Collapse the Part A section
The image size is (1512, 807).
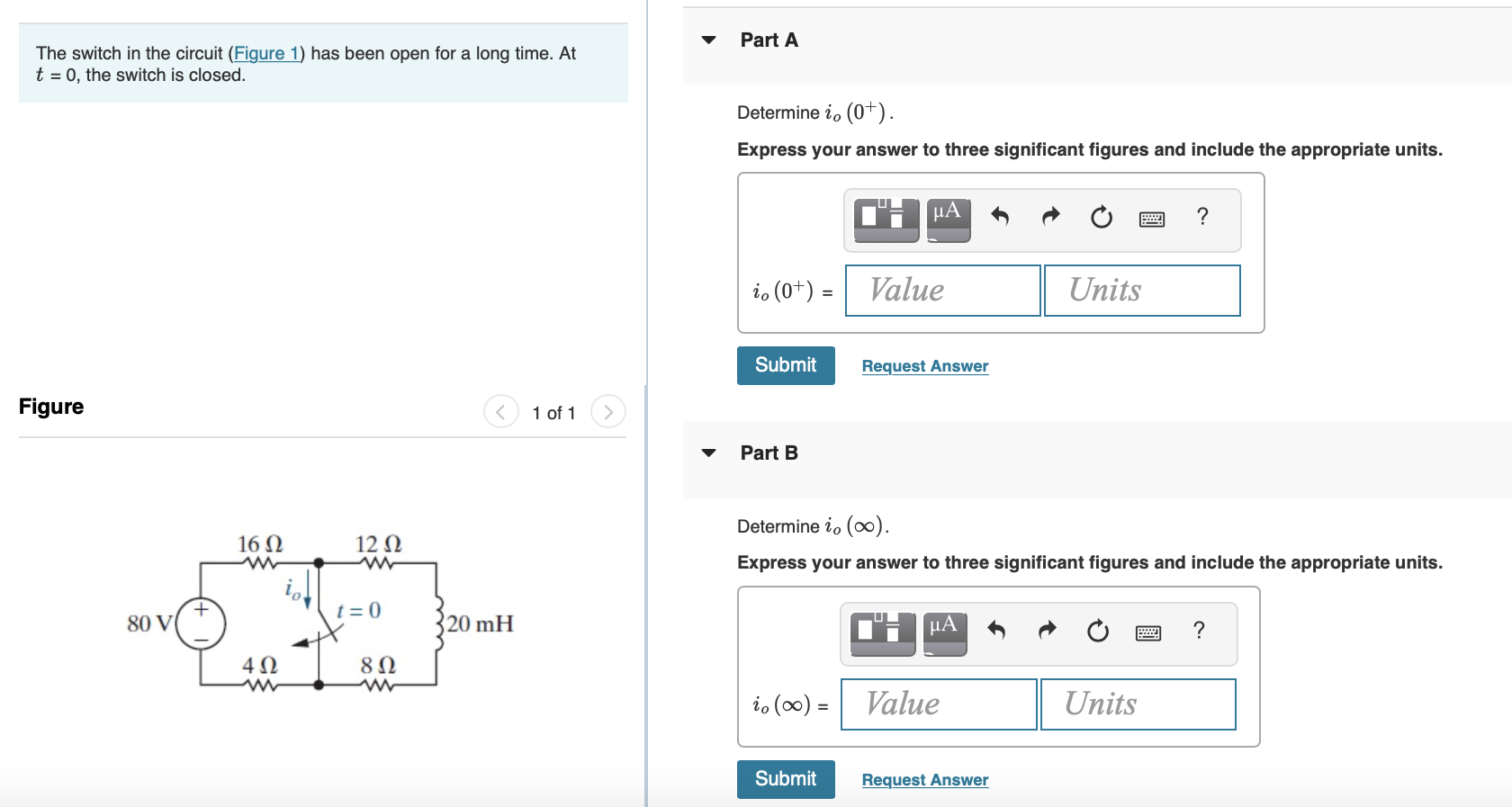pos(710,40)
